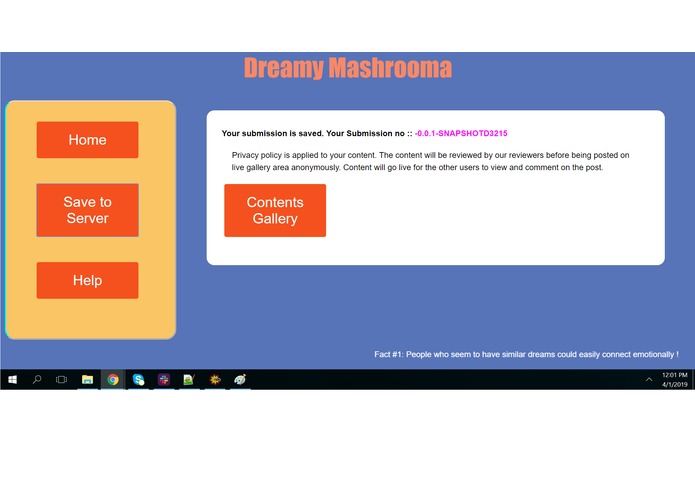Click the Home button
The image size is (695, 494).
tap(87, 140)
